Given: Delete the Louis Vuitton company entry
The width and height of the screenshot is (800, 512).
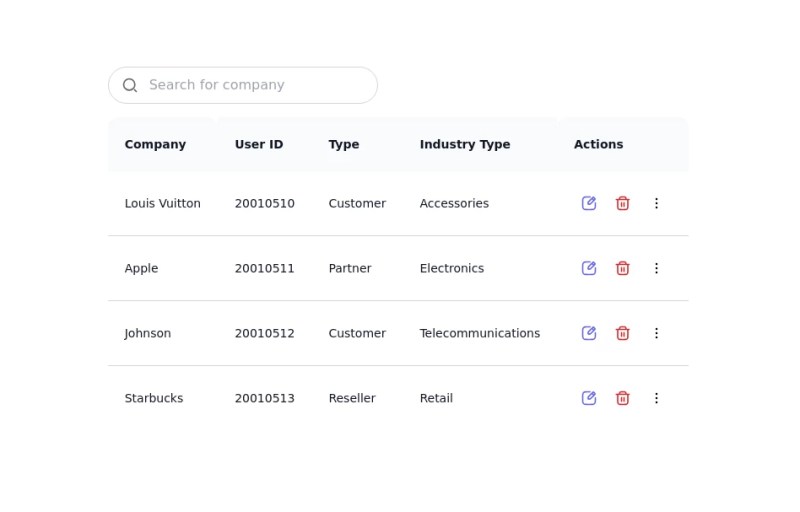Looking at the screenshot, I should pyautogui.click(x=622, y=203).
